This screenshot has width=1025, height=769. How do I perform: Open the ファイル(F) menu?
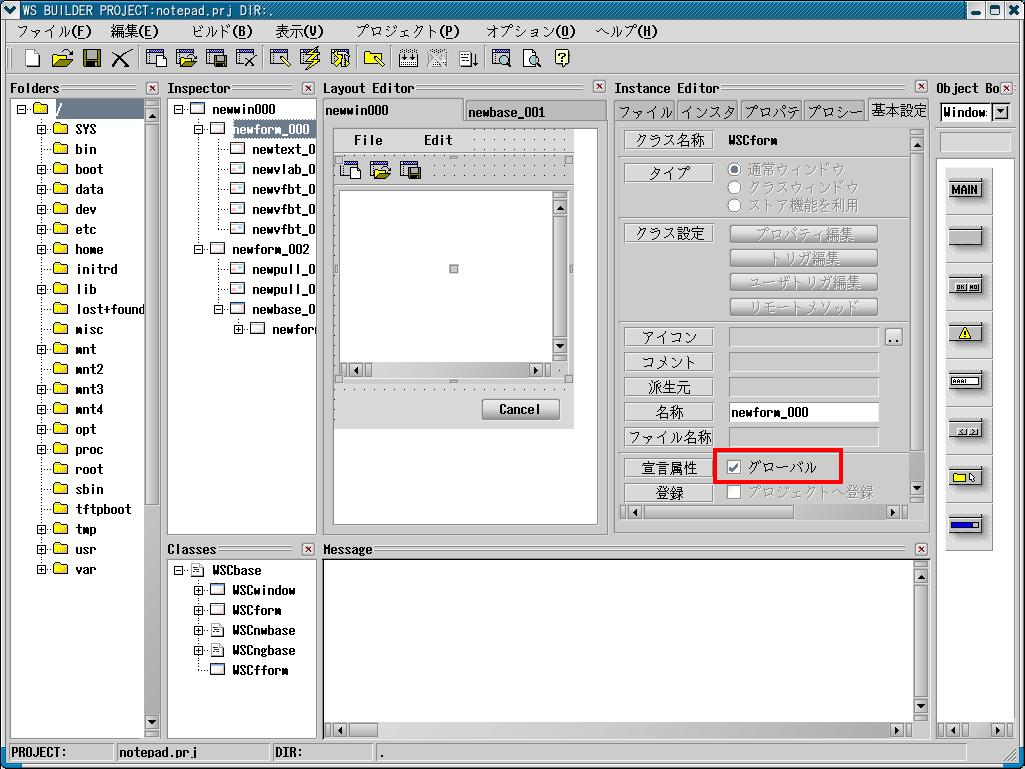pyautogui.click(x=54, y=31)
